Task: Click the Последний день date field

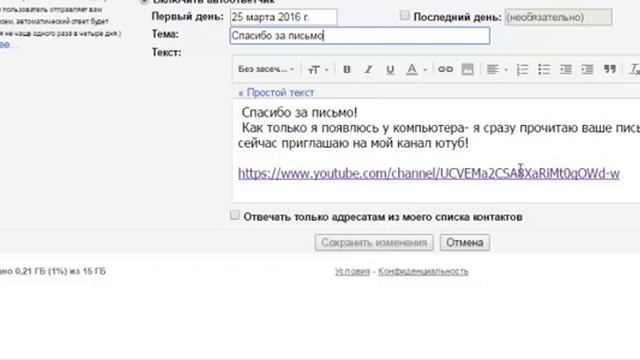Action: pyautogui.click(x=558, y=17)
